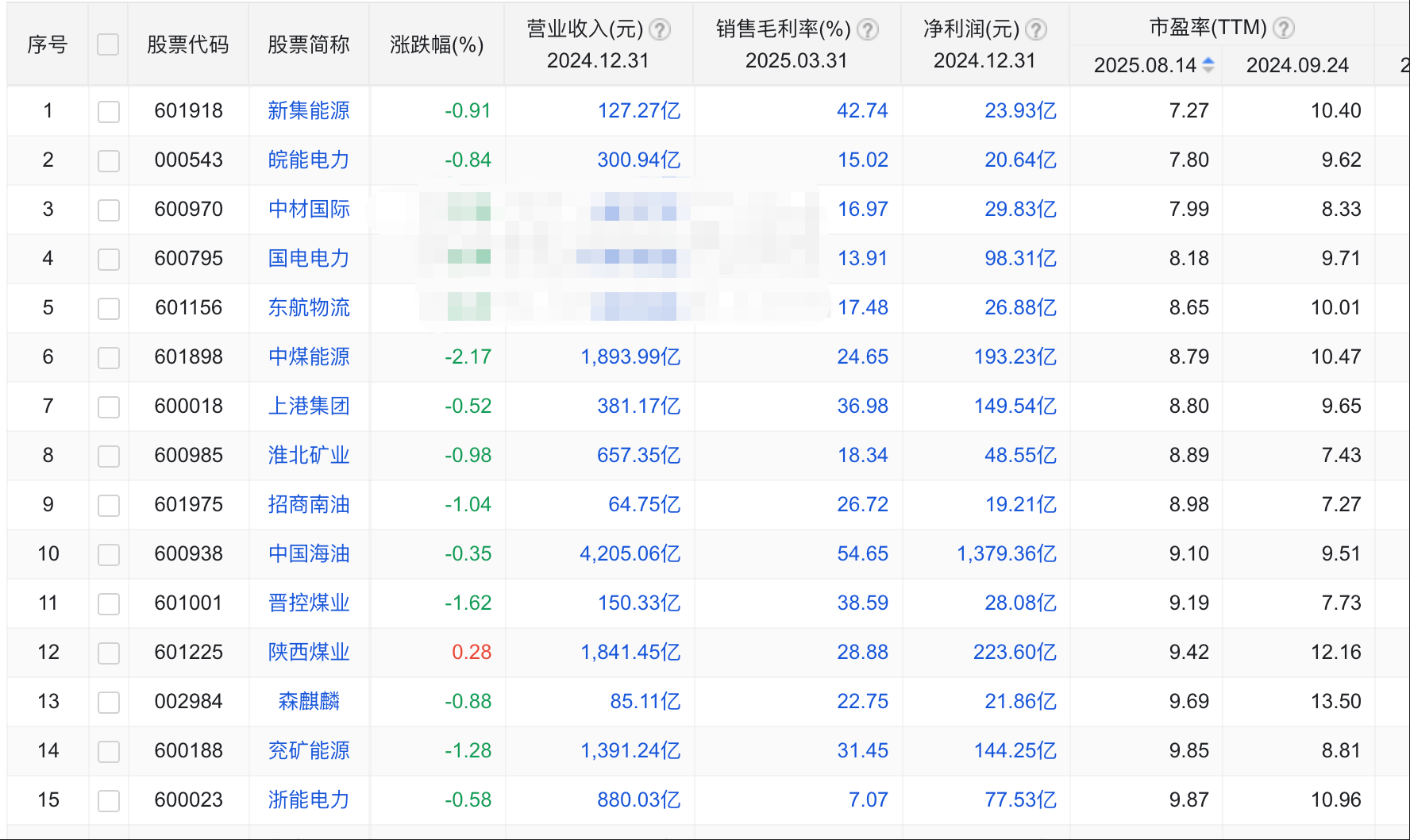Screen dimensions: 1410x840
Task: Click gross margin value 42.74
Action: point(863,110)
